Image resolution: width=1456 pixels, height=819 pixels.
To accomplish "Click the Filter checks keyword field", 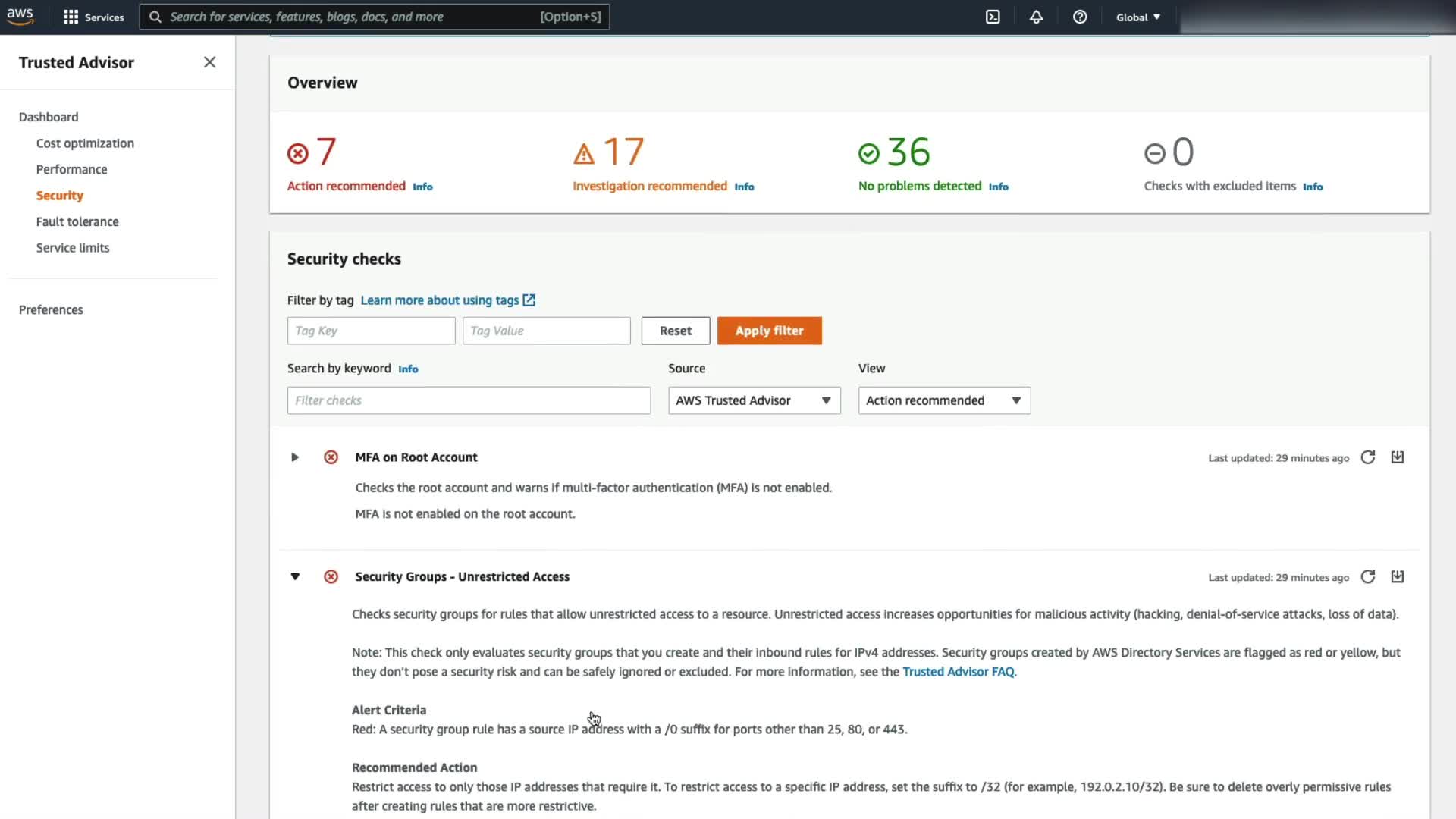I will coord(469,400).
